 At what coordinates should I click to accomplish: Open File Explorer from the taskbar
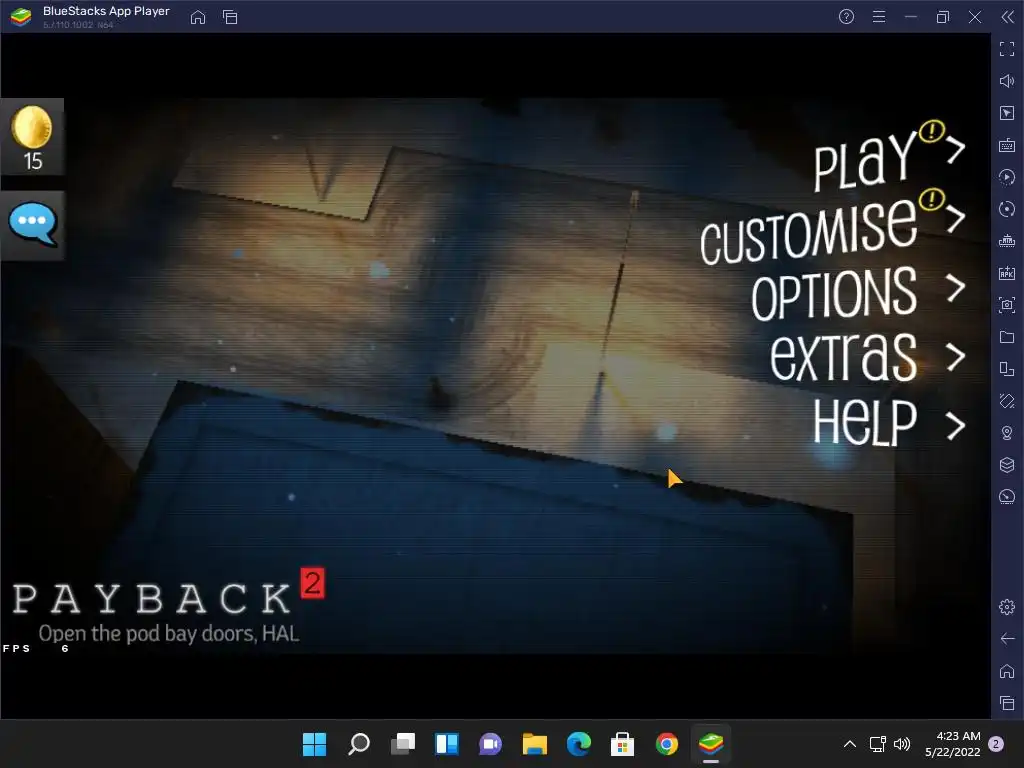coord(535,744)
